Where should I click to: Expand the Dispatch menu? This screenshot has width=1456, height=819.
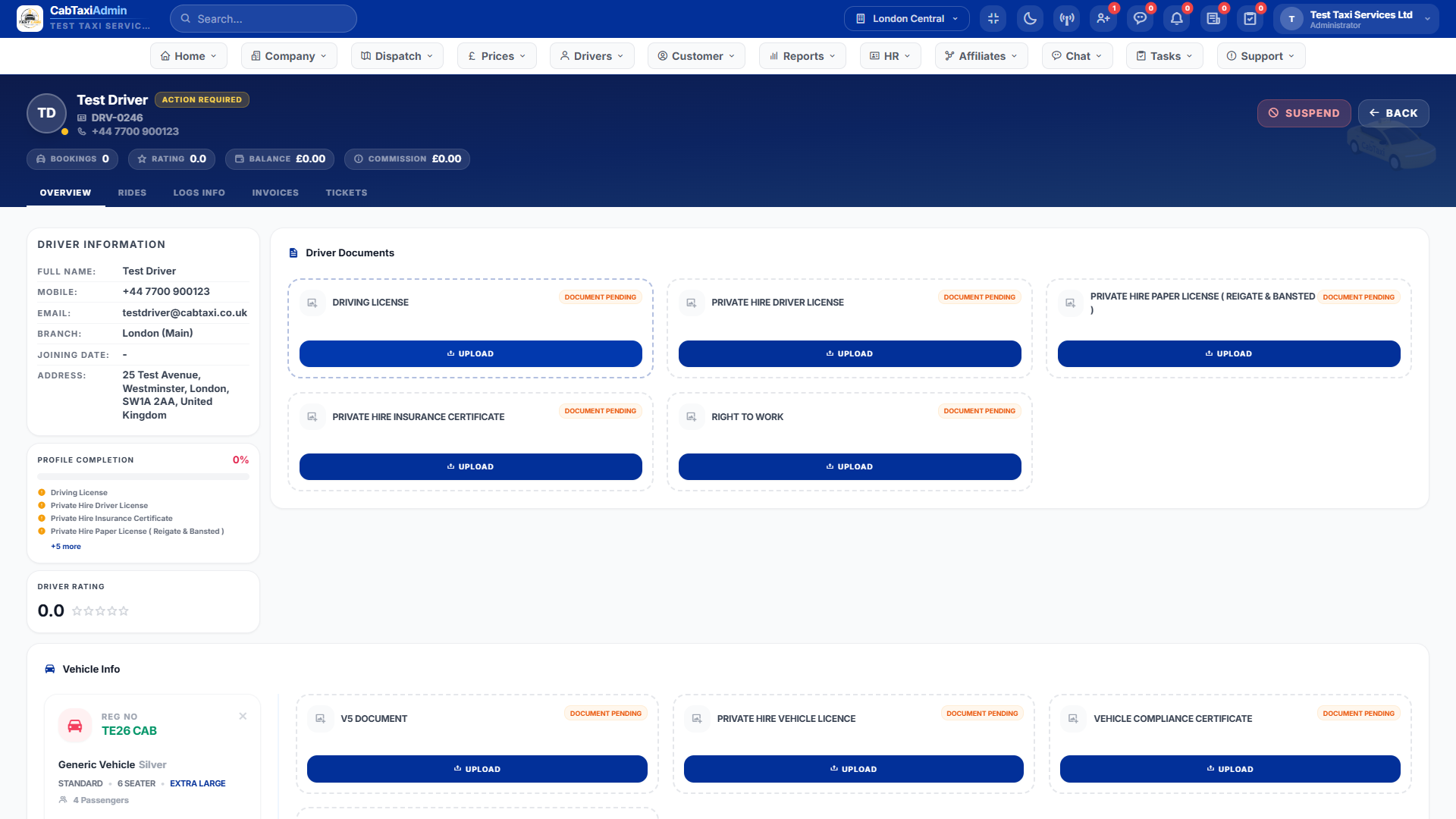(397, 55)
